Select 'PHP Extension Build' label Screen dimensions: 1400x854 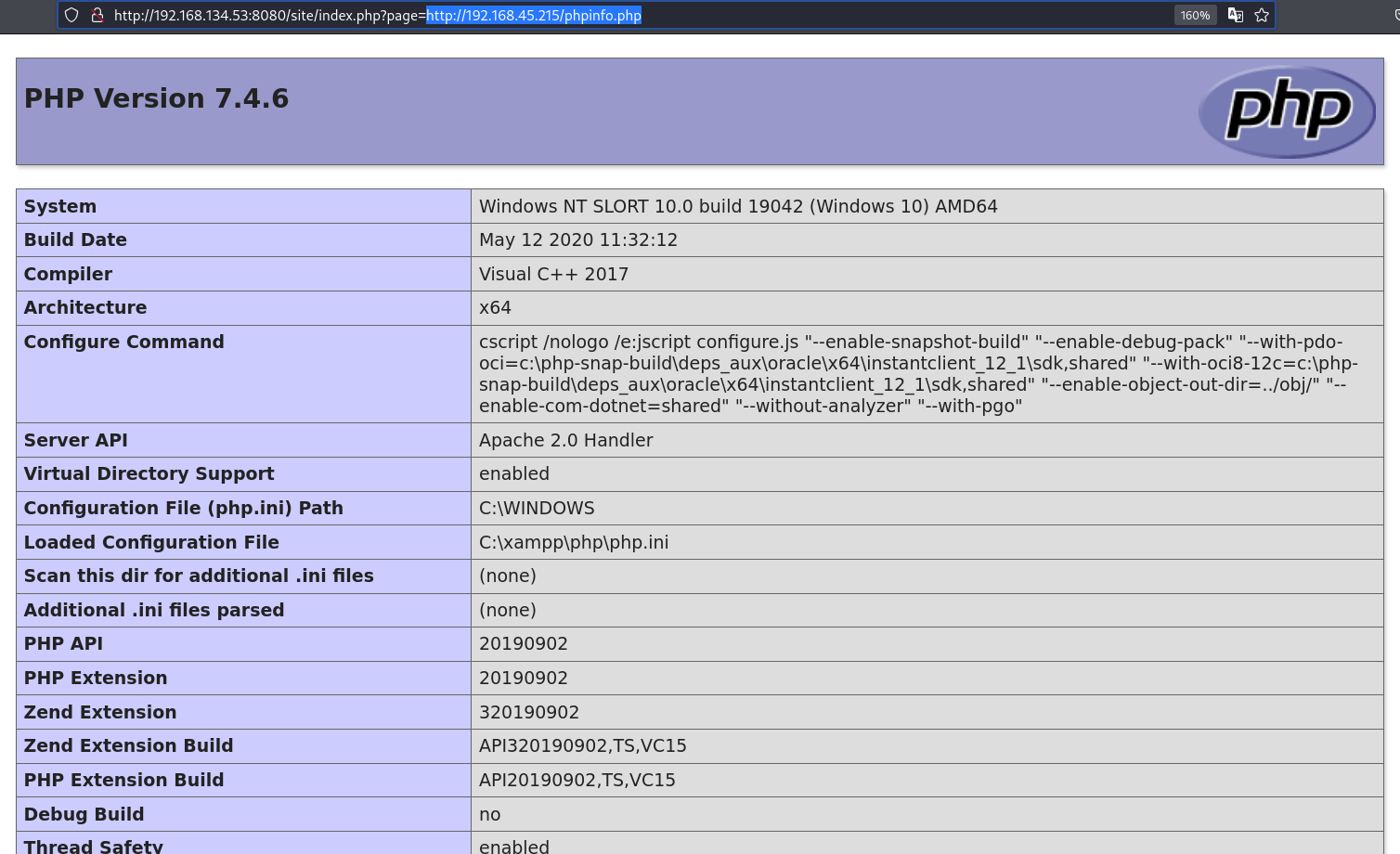(x=123, y=780)
